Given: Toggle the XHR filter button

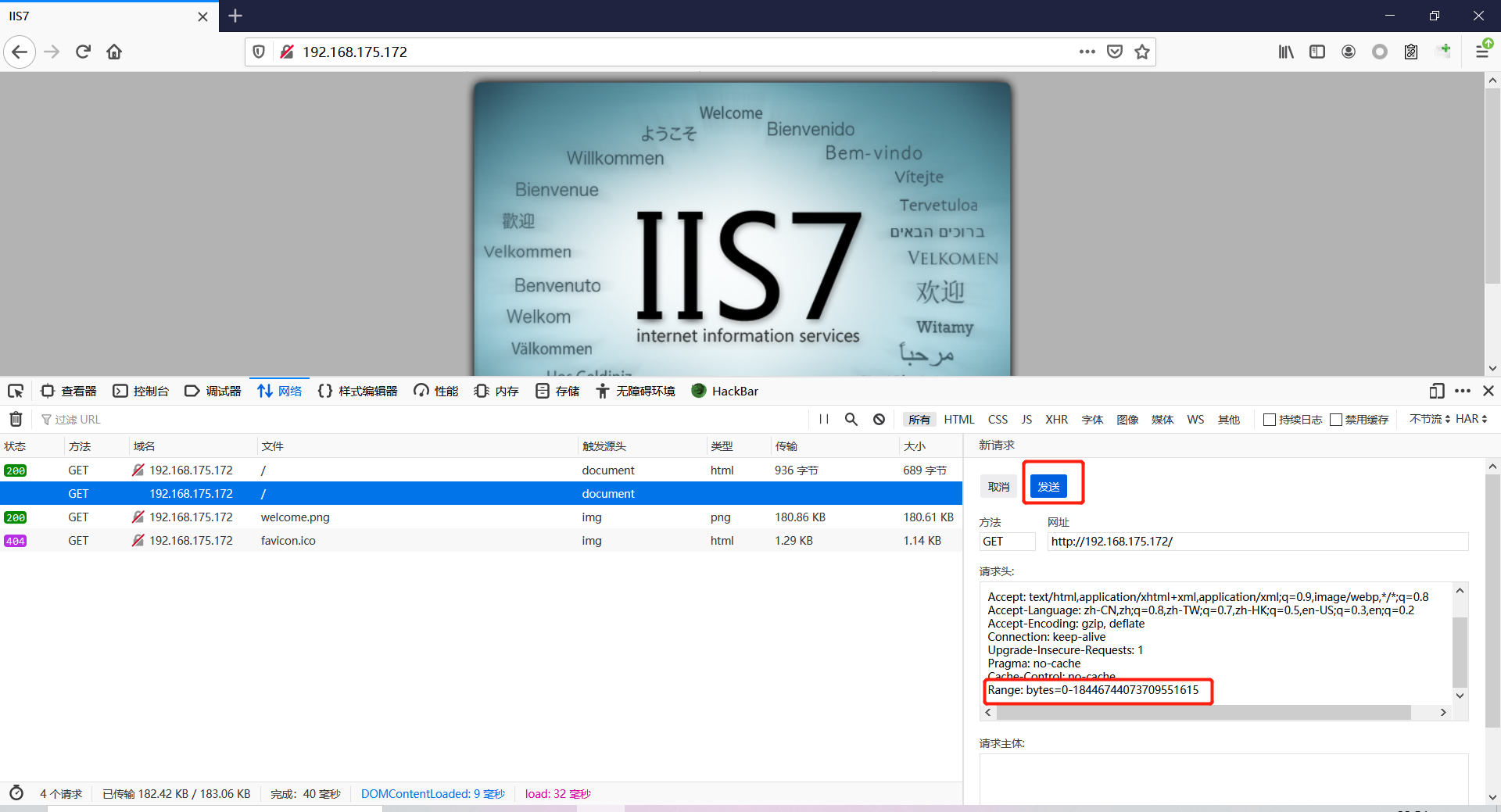Looking at the screenshot, I should tap(1056, 420).
